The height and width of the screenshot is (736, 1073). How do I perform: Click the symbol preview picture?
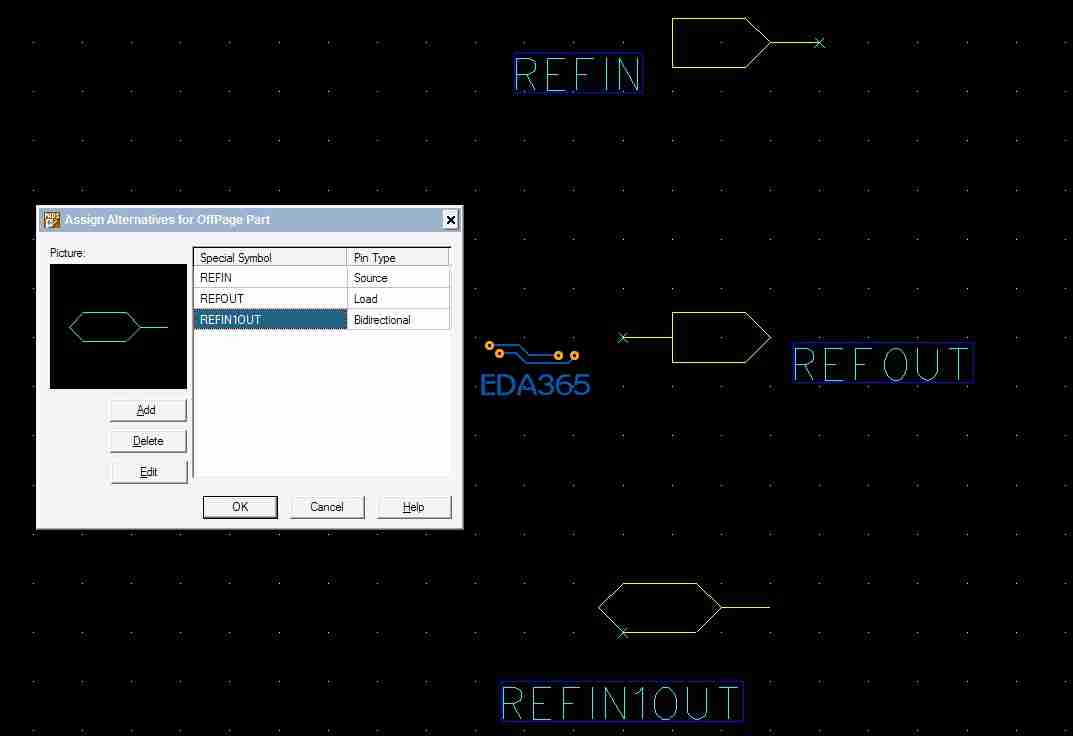point(118,326)
